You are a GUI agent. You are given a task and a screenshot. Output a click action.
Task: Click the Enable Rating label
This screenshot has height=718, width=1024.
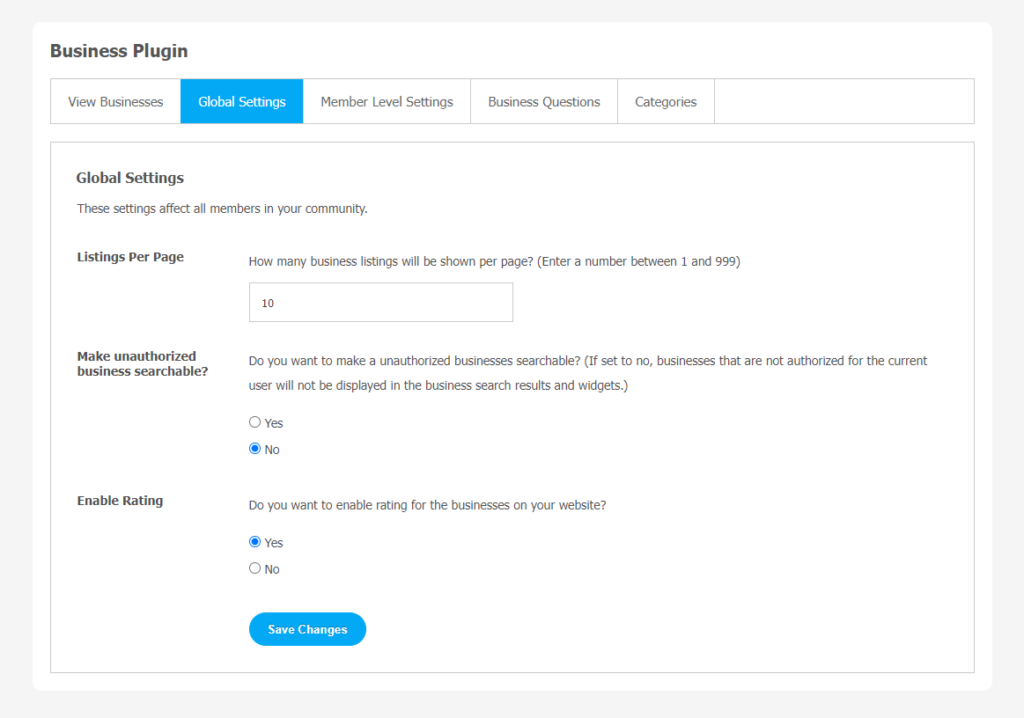(x=120, y=500)
